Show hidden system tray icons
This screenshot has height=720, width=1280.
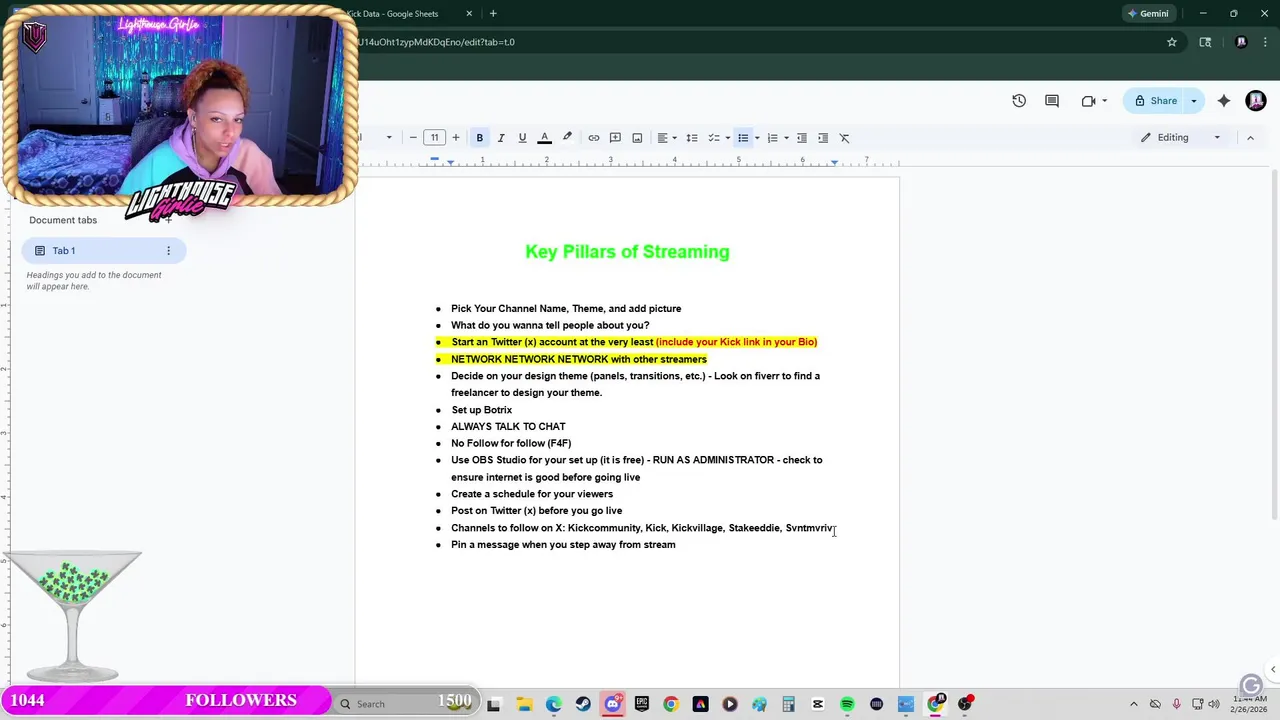(x=1133, y=704)
